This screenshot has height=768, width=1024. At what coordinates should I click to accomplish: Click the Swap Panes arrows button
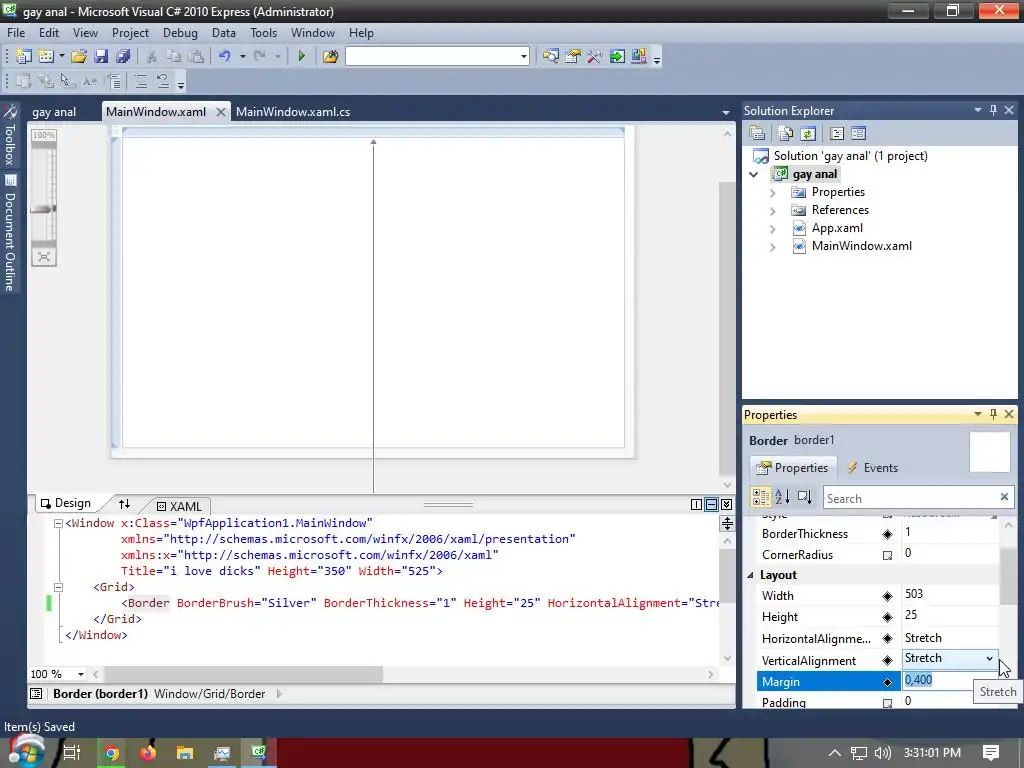point(124,504)
